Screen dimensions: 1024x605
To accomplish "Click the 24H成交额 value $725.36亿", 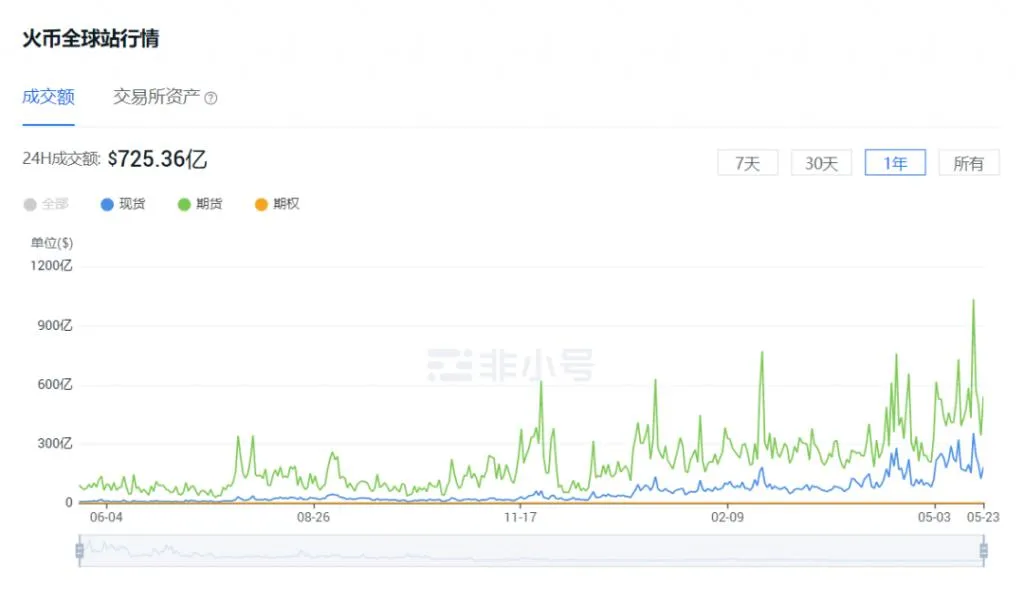I will click(x=157, y=159).
